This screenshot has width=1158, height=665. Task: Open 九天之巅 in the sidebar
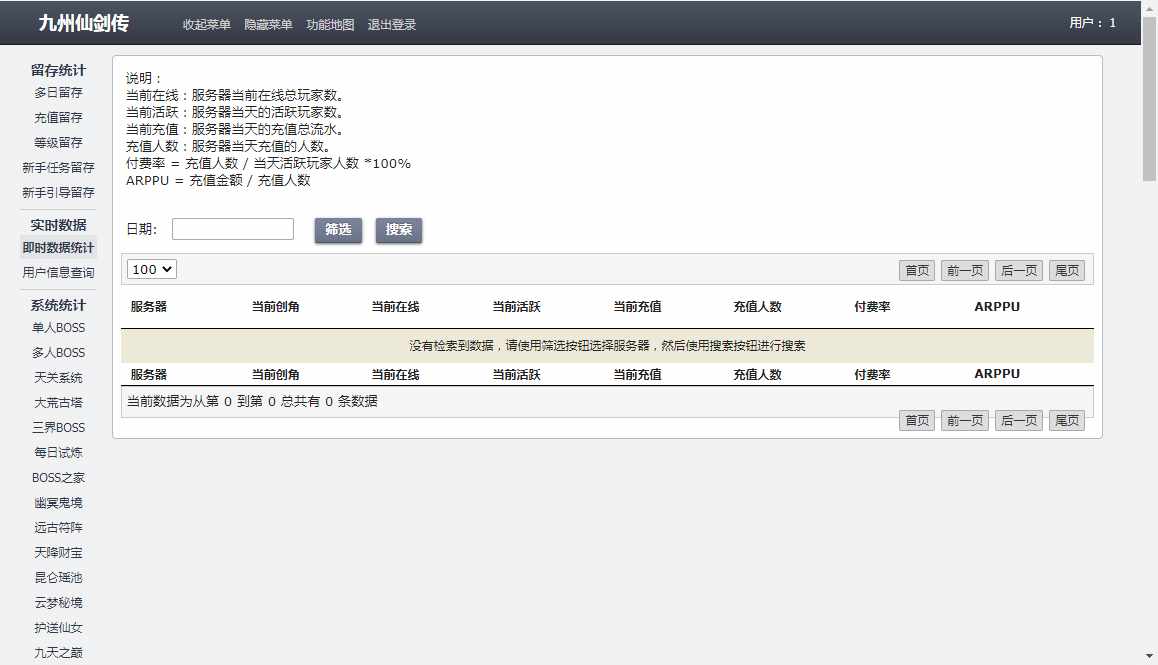(x=58, y=653)
